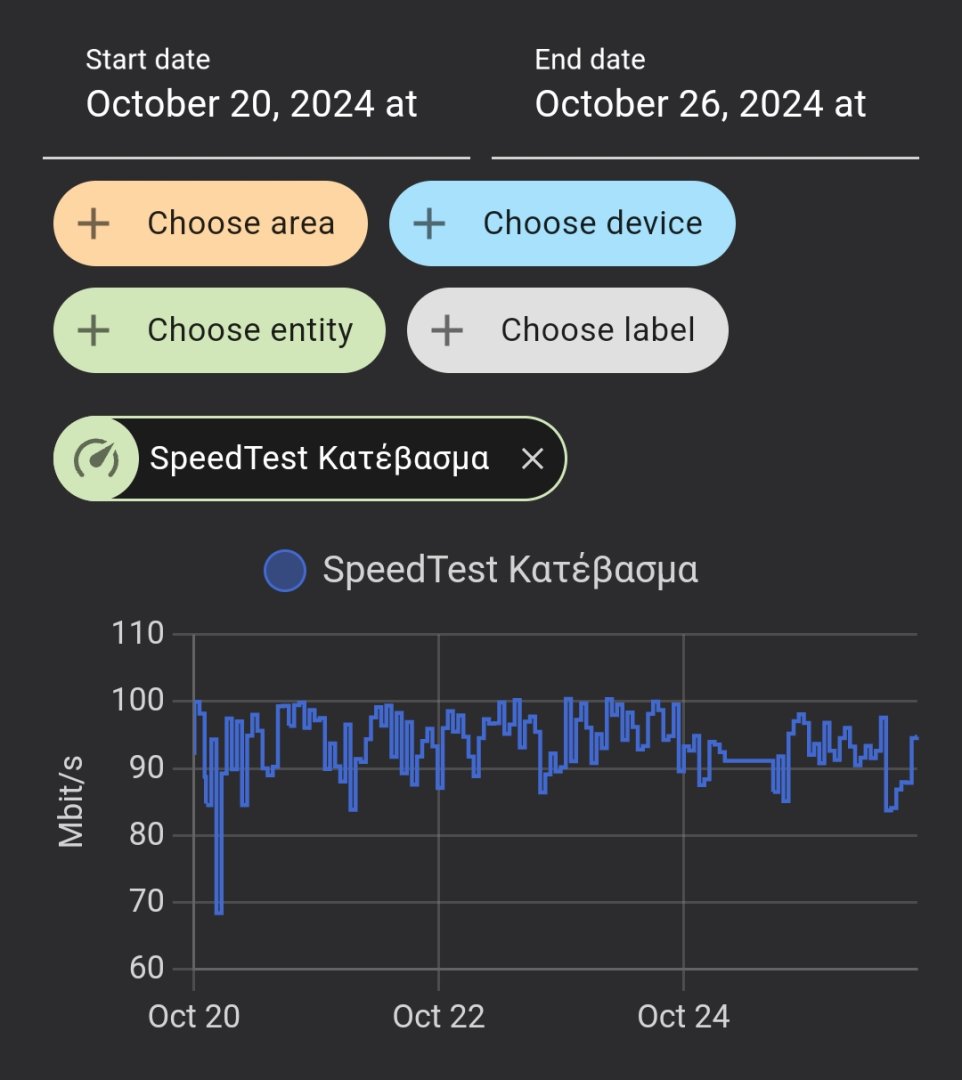Viewport: 962px width, 1080px height.
Task: Open the Choose area selector
Action: 240,223
